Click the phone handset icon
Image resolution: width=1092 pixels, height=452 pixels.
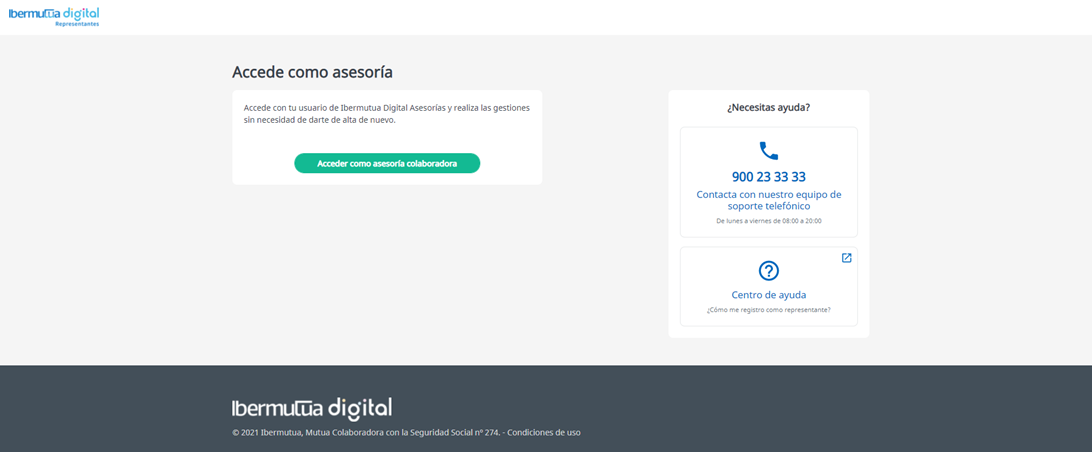point(768,151)
